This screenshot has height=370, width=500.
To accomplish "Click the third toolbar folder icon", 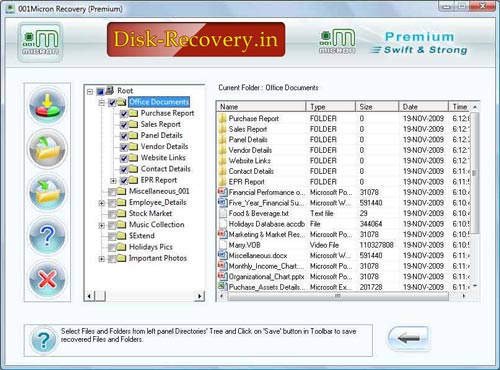I will (47, 193).
